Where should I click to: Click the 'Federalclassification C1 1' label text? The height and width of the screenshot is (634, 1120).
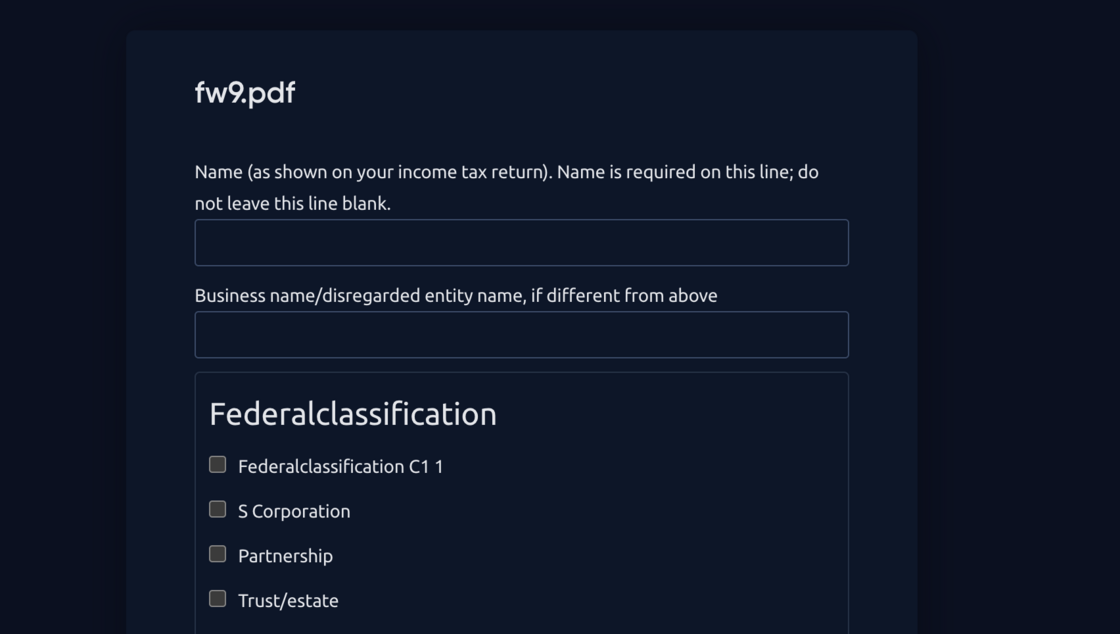(x=340, y=467)
